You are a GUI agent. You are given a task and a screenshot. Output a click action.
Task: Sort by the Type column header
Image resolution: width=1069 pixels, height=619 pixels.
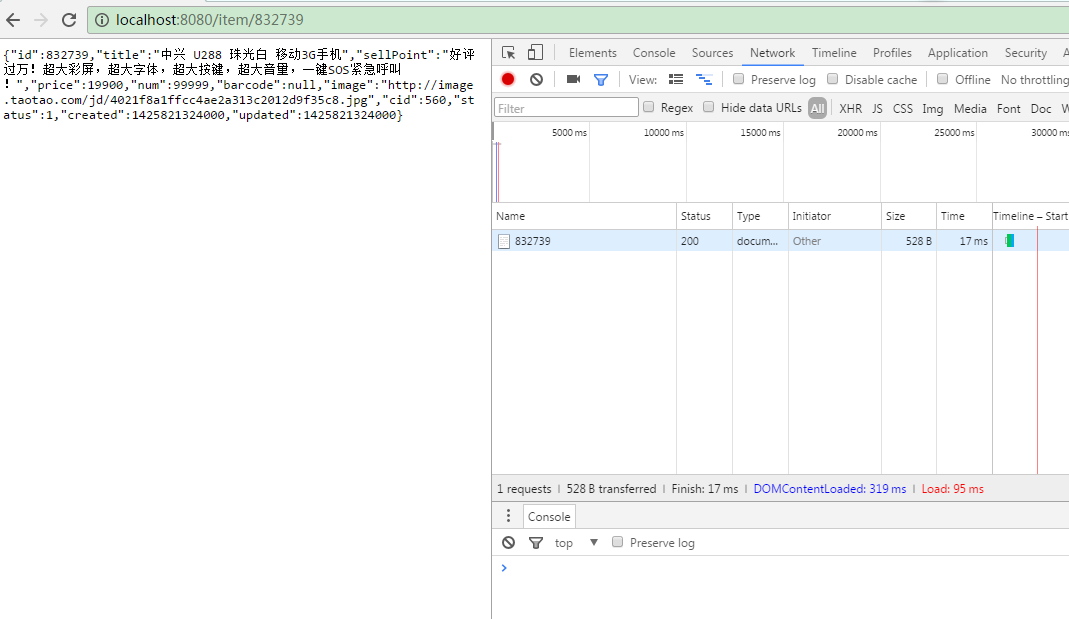pyautogui.click(x=760, y=216)
